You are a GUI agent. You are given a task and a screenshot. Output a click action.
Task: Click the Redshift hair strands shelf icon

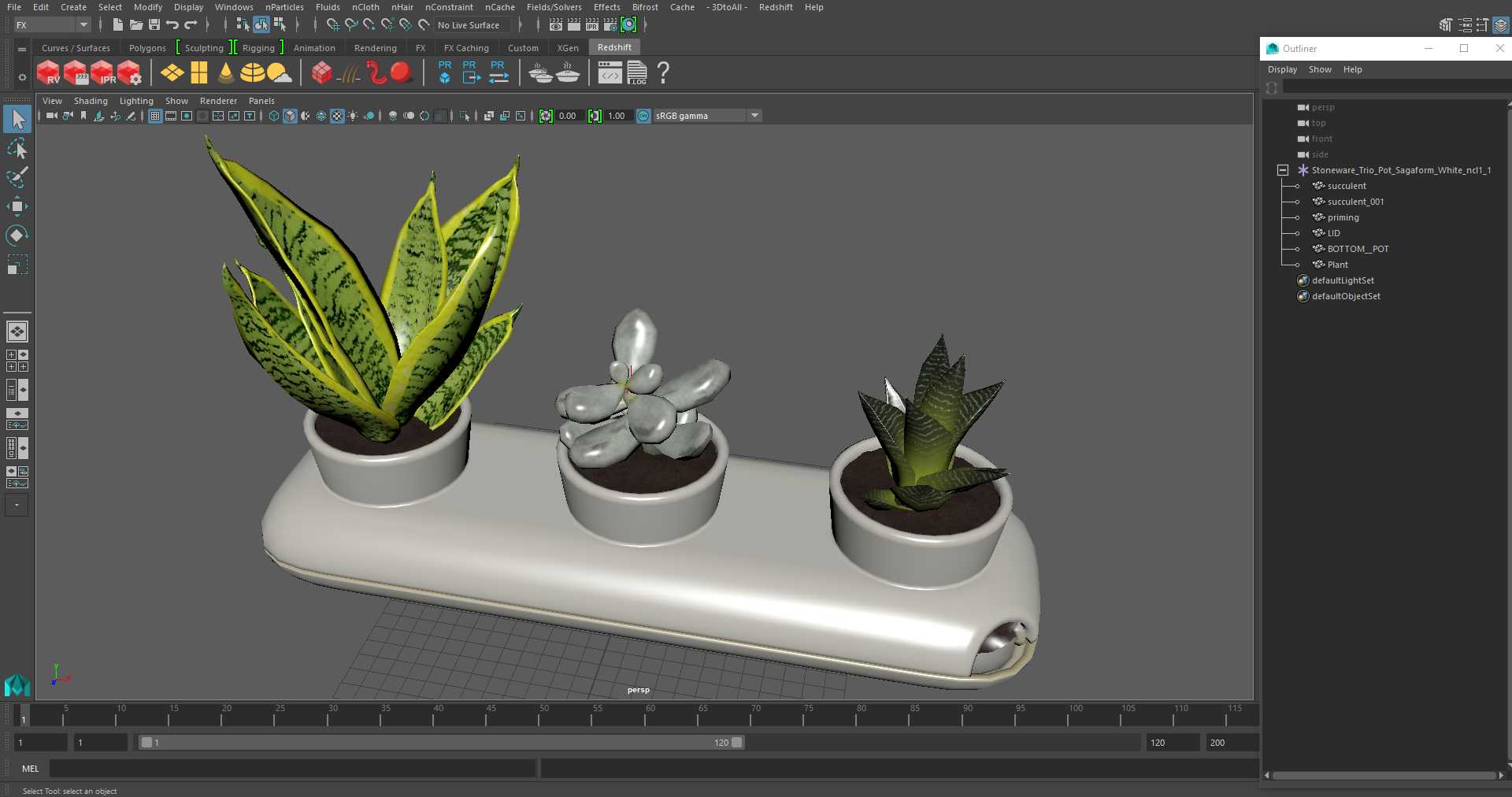click(349, 73)
